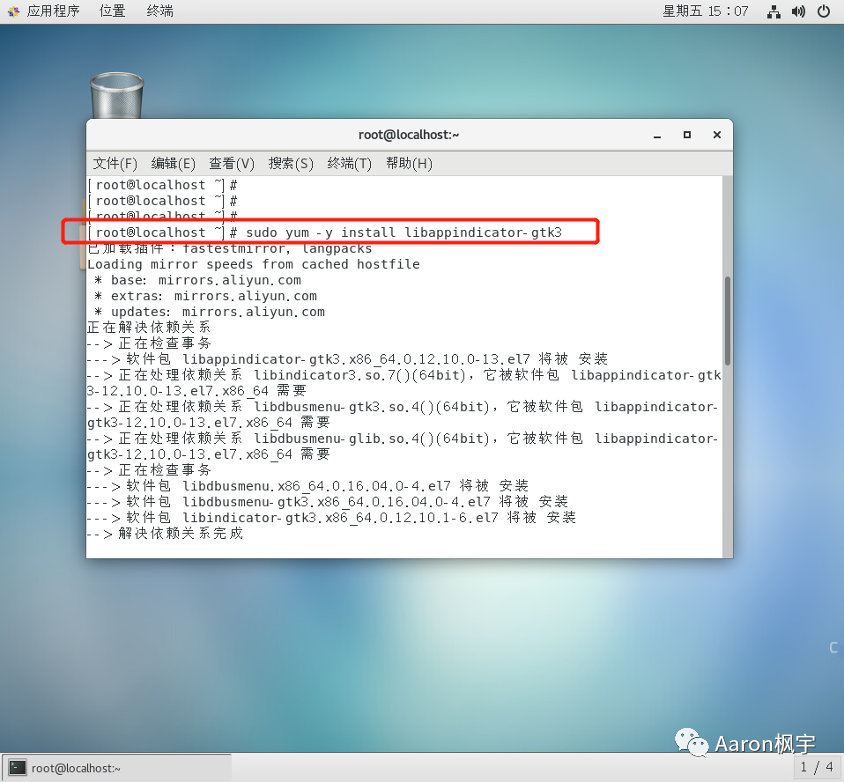Maximize the root@localhost terminal window
The image size is (844, 782).
pyautogui.click(x=687, y=135)
